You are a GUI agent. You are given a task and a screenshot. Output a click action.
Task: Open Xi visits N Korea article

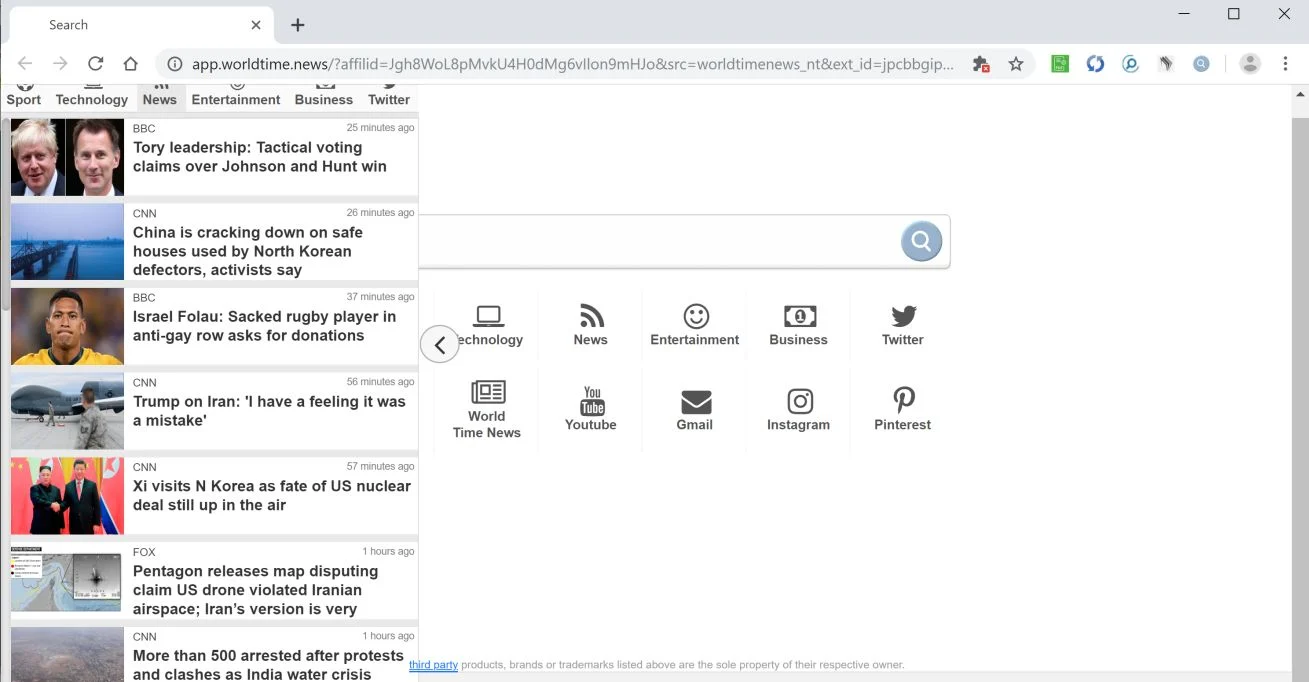(x=272, y=496)
